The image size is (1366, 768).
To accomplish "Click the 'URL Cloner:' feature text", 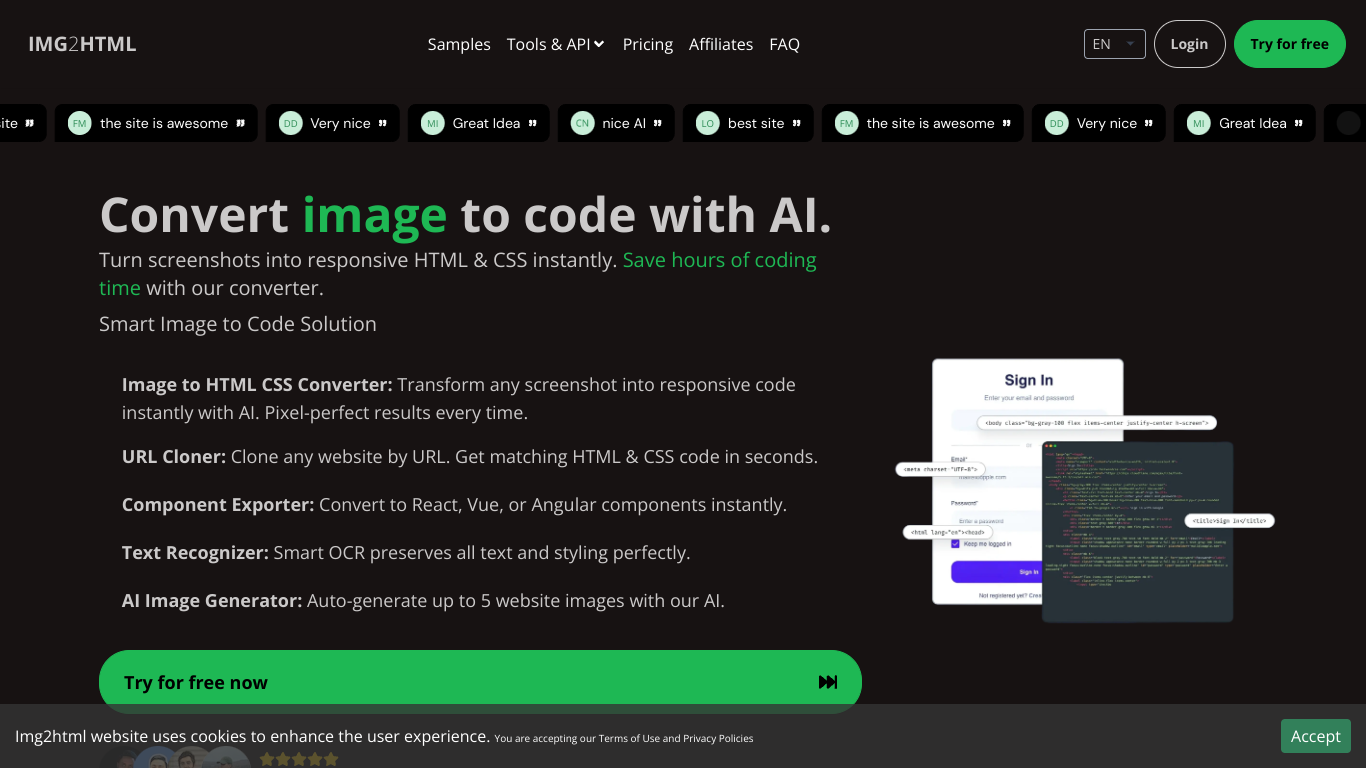I will 174,456.
